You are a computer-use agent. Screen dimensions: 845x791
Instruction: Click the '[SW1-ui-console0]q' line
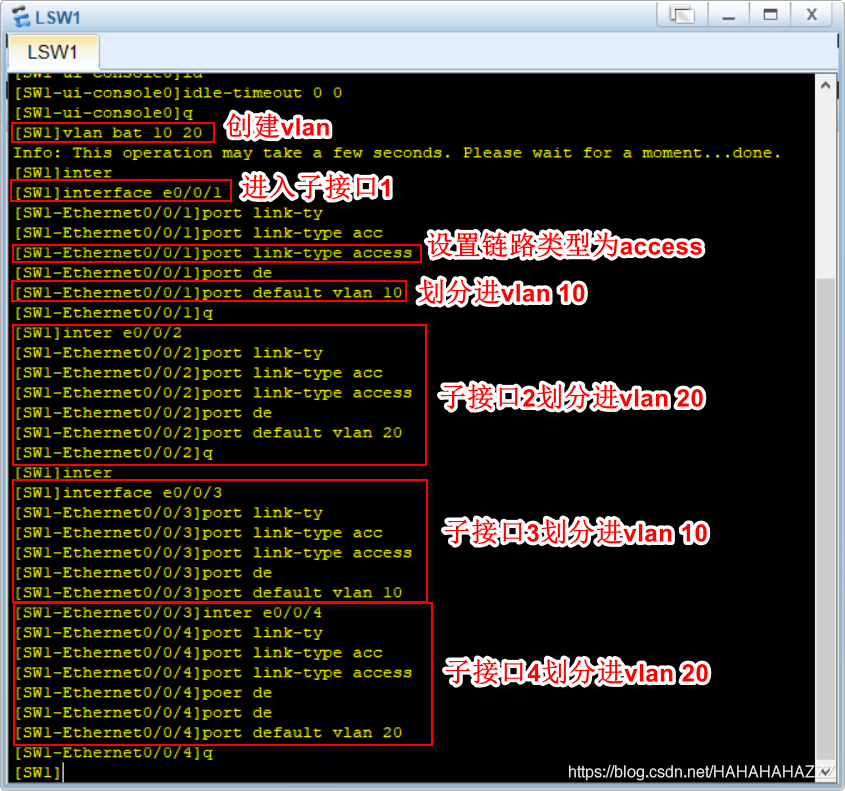coord(103,113)
